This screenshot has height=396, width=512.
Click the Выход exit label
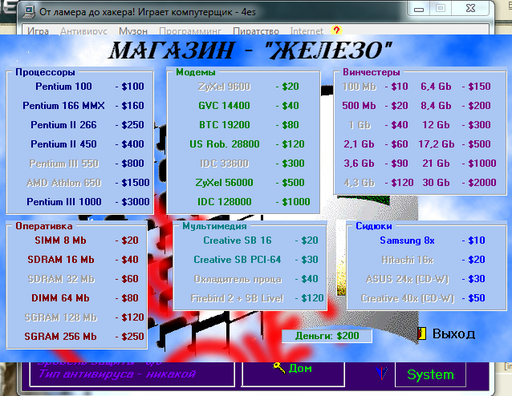pos(454,334)
